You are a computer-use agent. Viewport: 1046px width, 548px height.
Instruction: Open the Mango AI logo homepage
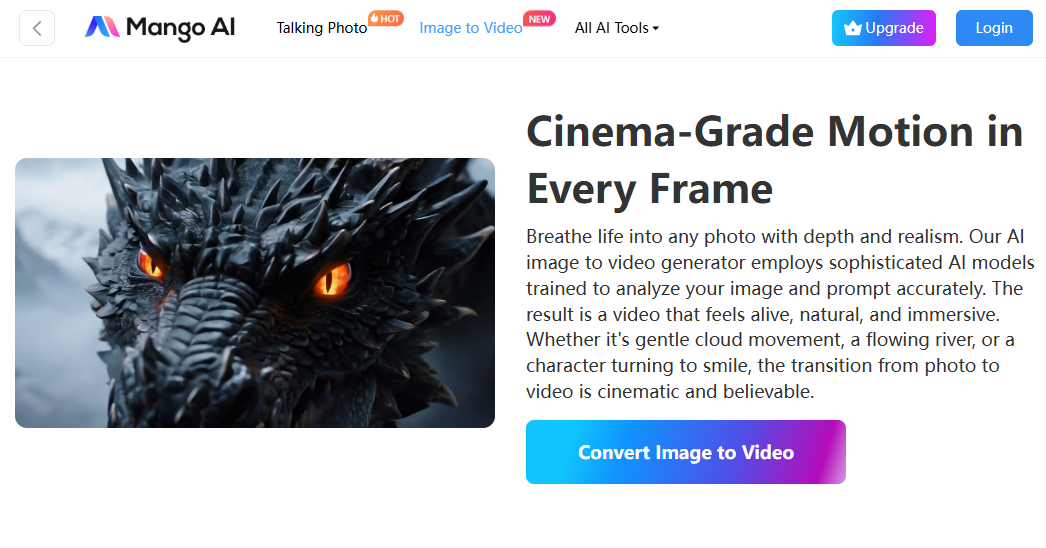160,27
